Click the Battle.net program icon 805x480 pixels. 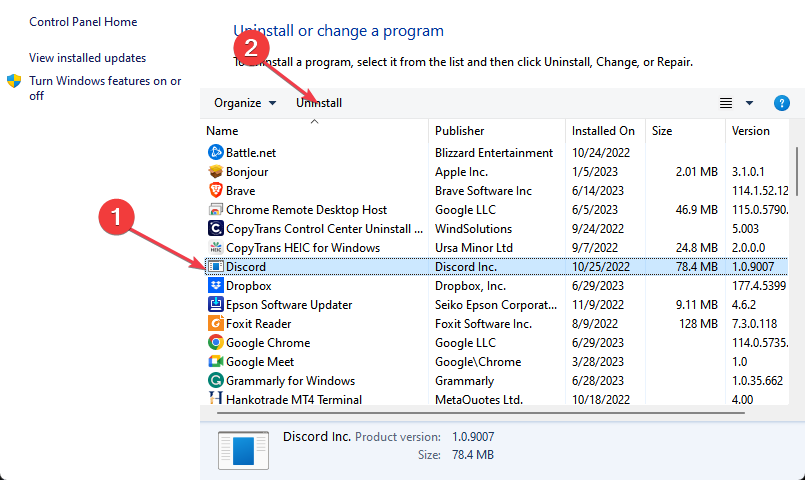pos(215,152)
